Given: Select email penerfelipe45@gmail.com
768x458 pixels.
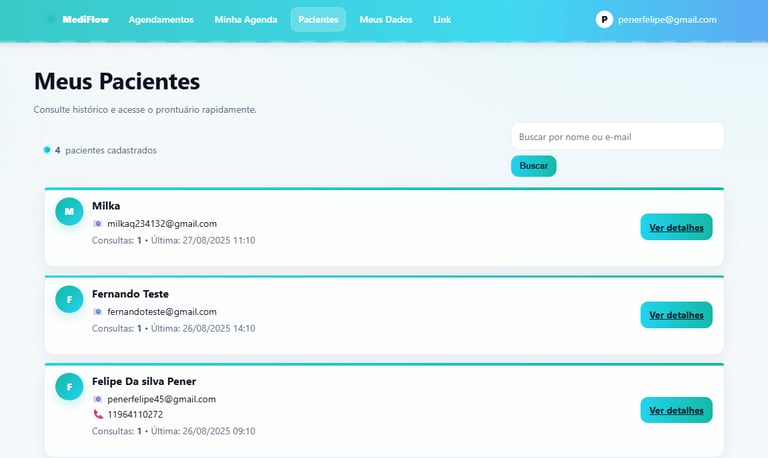Looking at the screenshot, I should point(162,399).
